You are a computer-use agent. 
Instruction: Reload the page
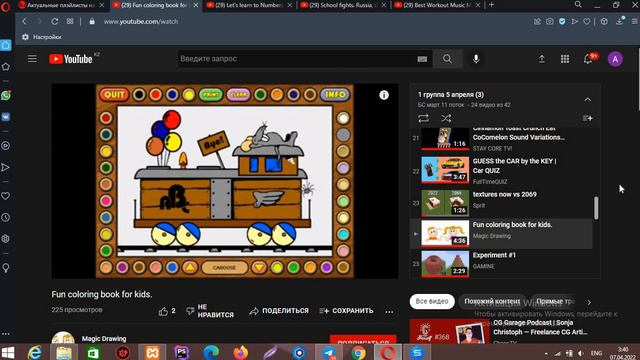(55, 22)
